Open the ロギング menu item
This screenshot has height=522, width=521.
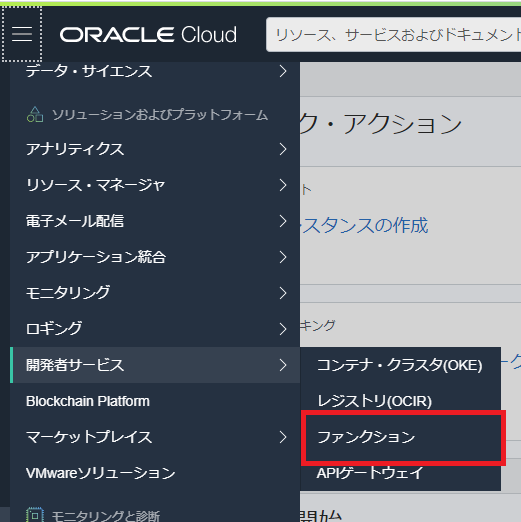pos(155,329)
